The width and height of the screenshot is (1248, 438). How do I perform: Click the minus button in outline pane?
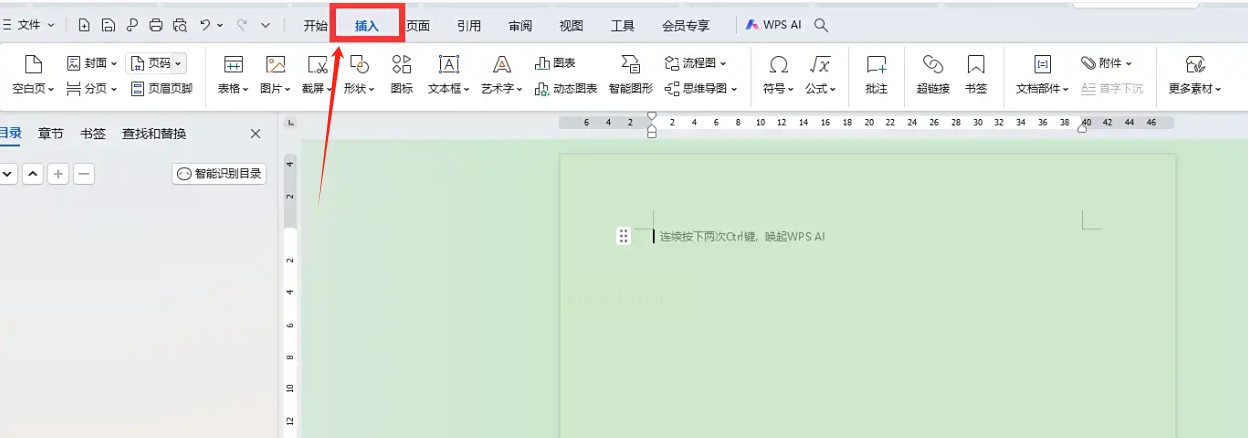(x=84, y=174)
